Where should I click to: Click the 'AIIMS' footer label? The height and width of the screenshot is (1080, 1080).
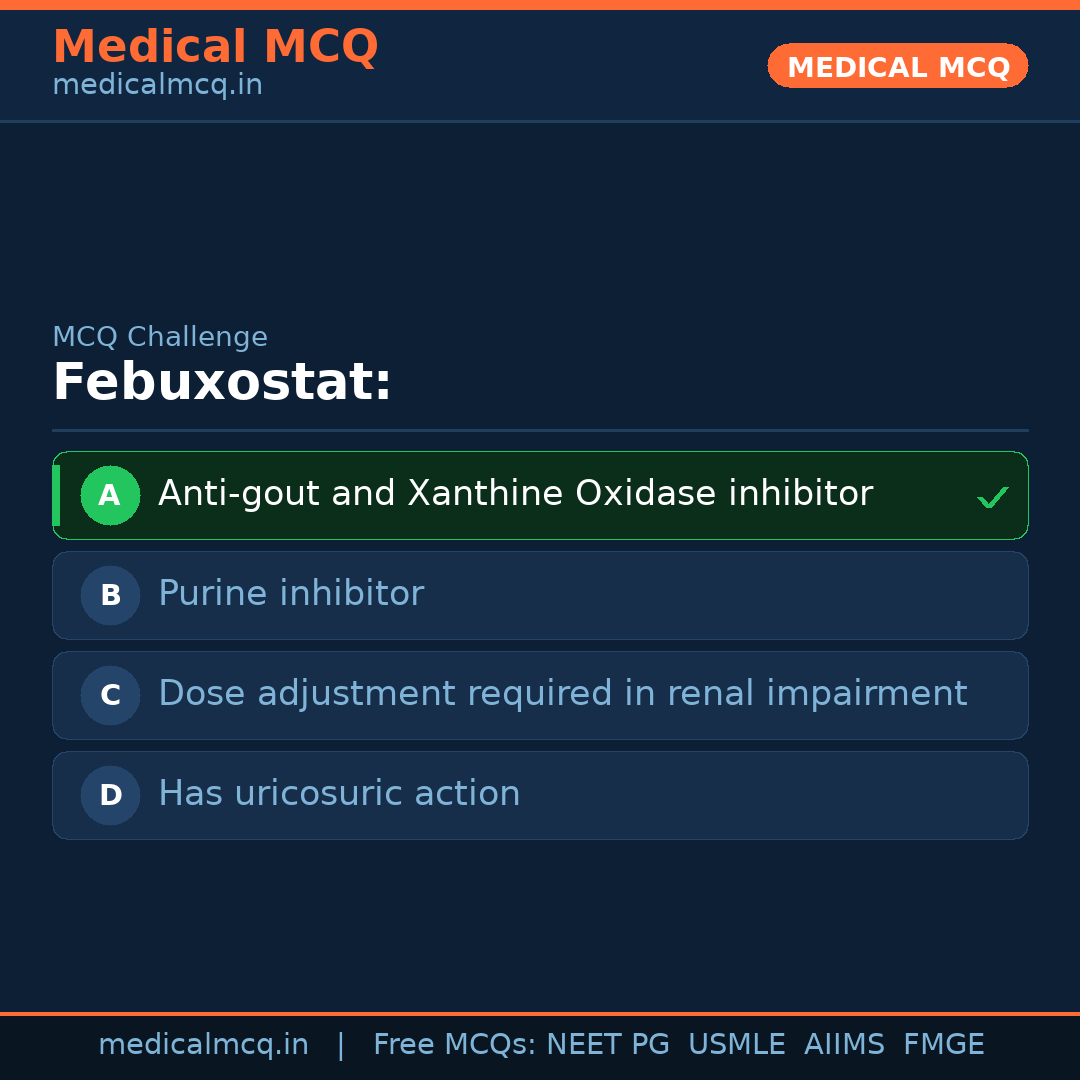(844, 1045)
